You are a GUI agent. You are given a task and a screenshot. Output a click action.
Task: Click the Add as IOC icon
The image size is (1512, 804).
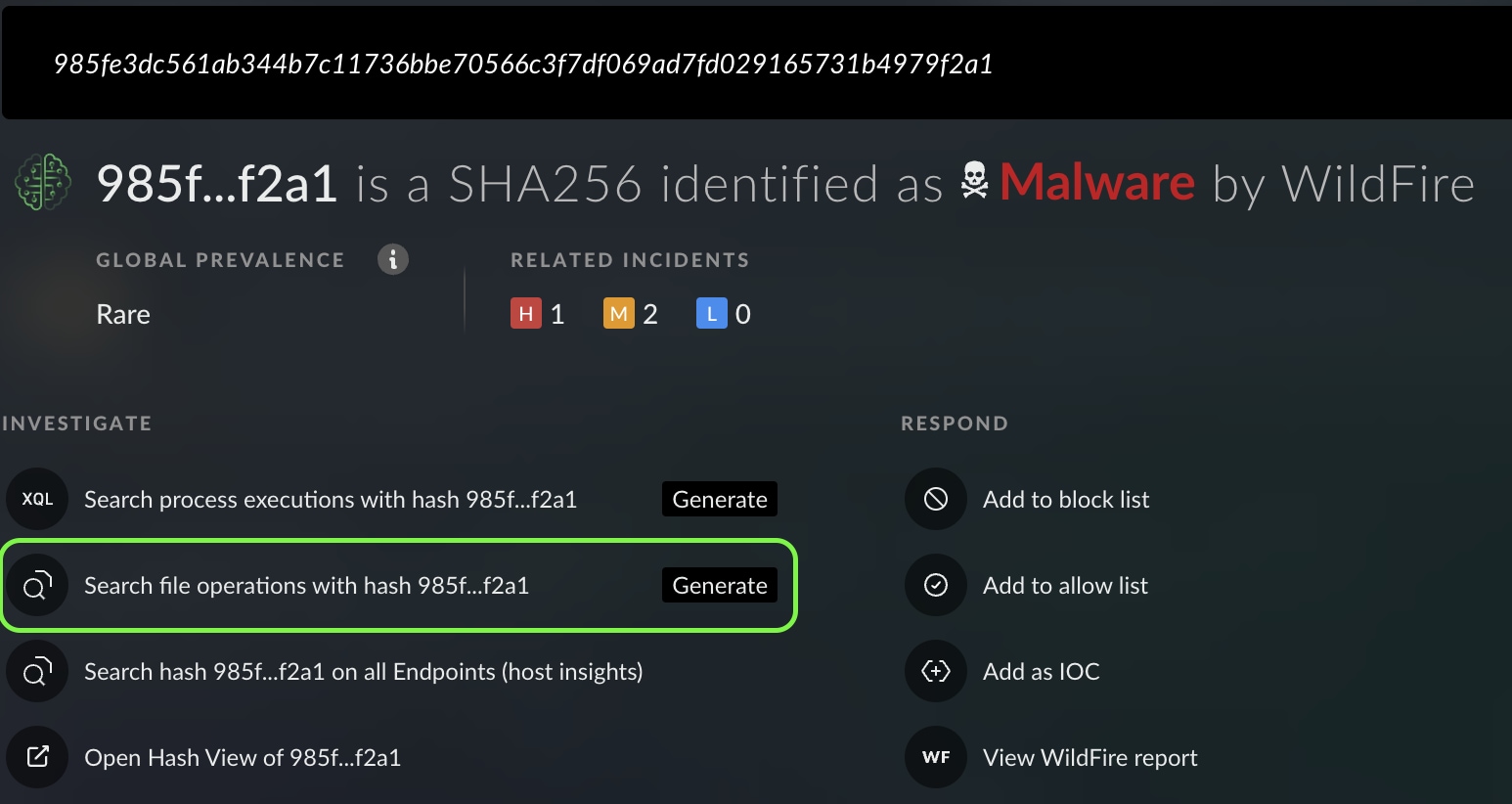(936, 671)
